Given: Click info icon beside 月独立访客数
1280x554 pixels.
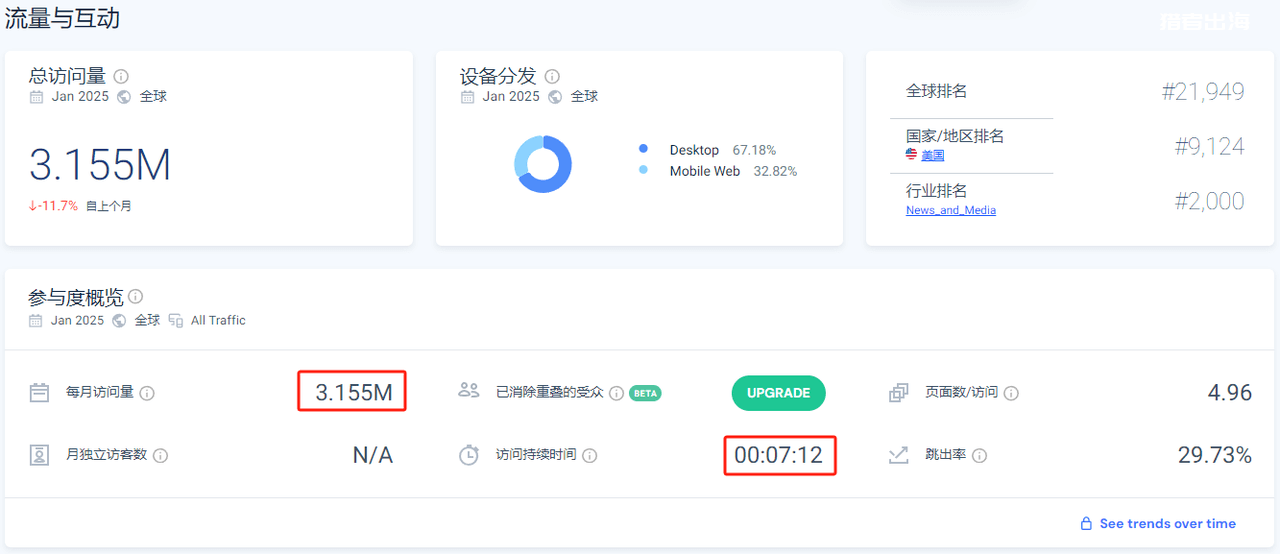Looking at the screenshot, I should coord(160,455).
